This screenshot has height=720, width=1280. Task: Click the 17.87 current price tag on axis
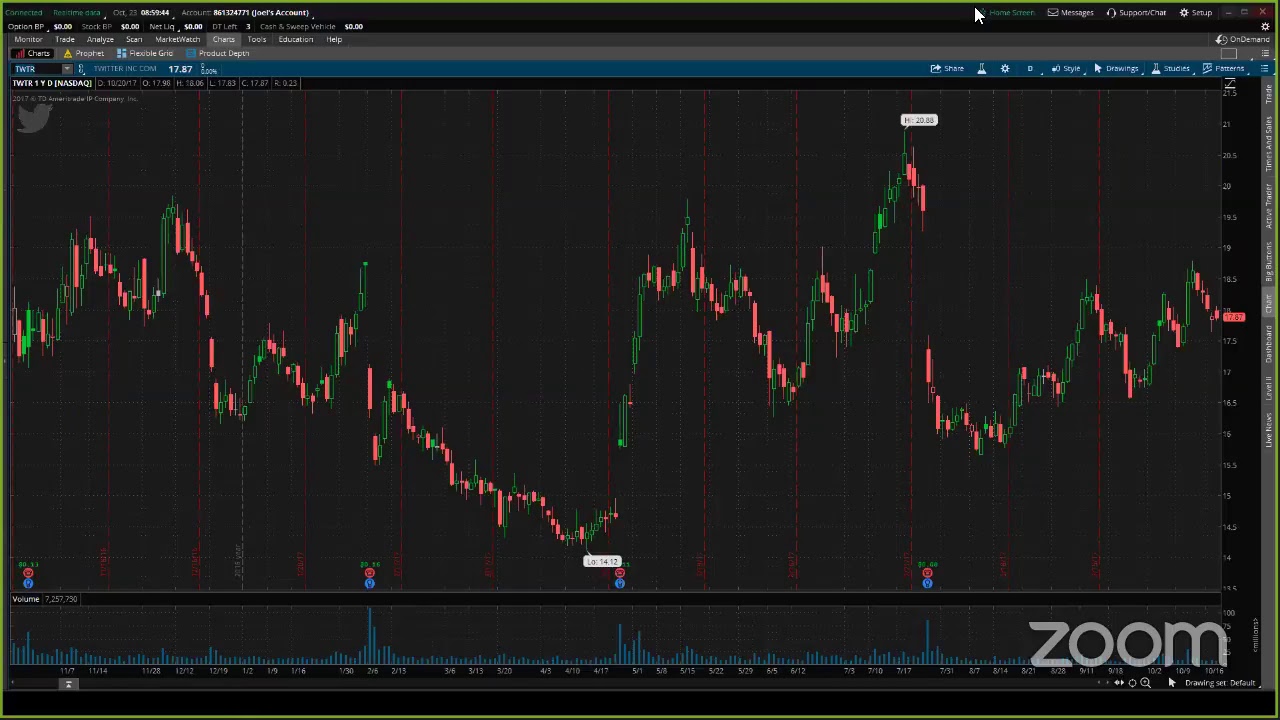1234,318
